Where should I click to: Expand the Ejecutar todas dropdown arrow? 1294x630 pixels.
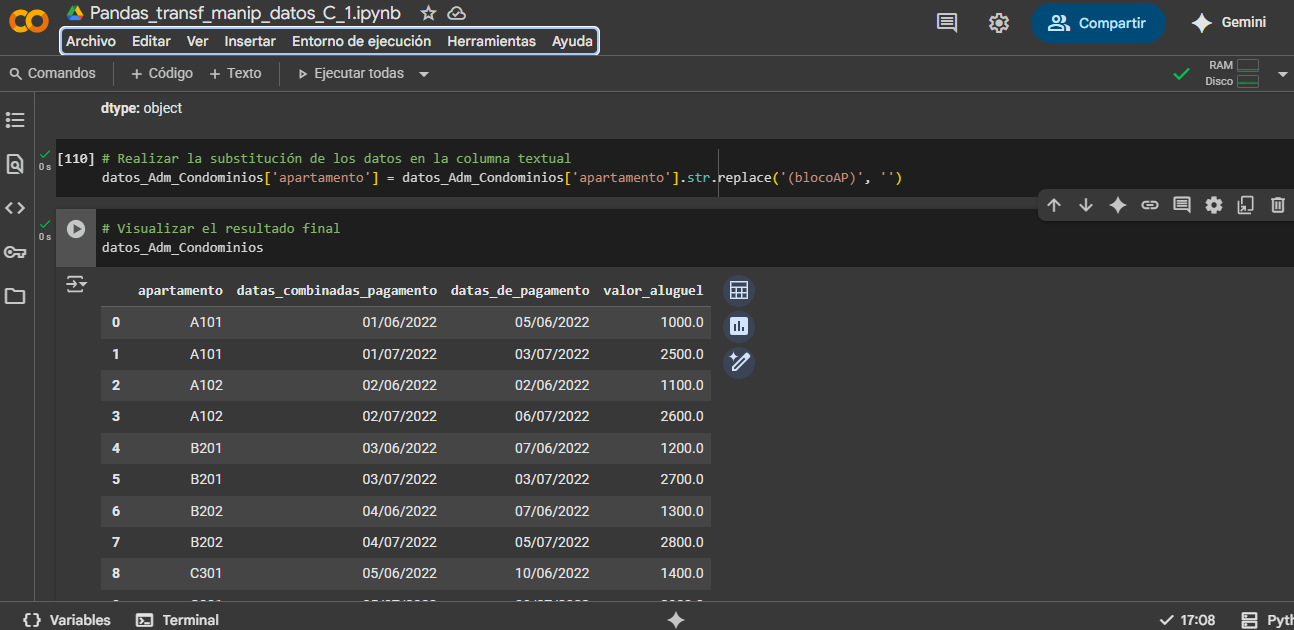coord(424,74)
